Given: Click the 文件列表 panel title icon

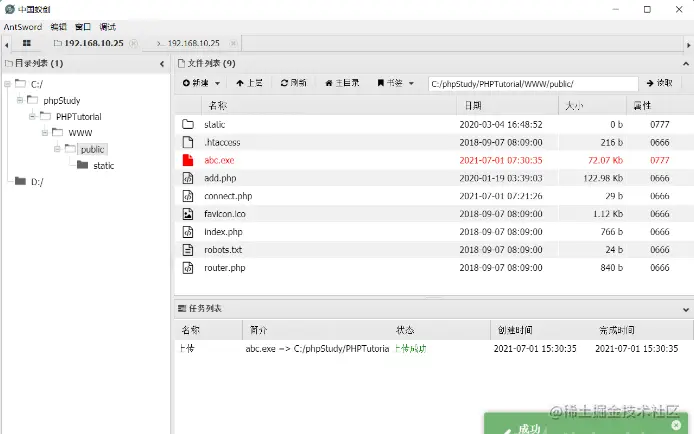Looking at the screenshot, I should click(181, 64).
